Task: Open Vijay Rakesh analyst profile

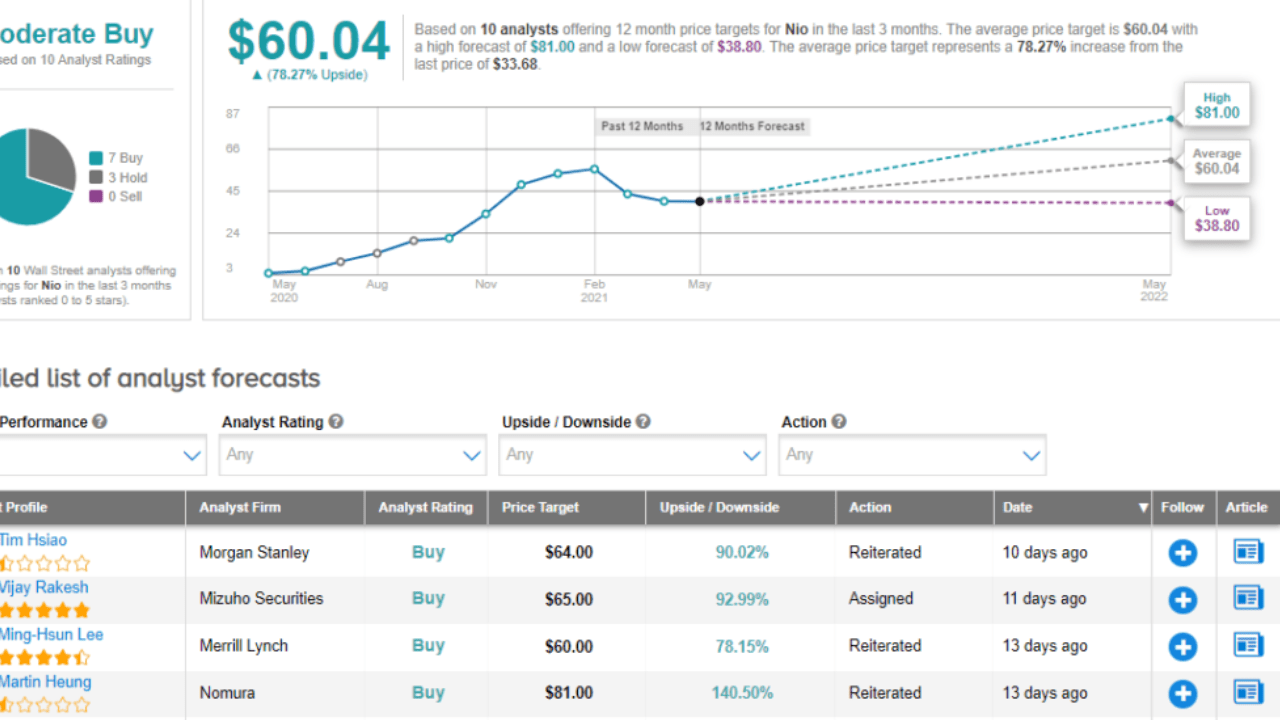Action: tap(44, 587)
